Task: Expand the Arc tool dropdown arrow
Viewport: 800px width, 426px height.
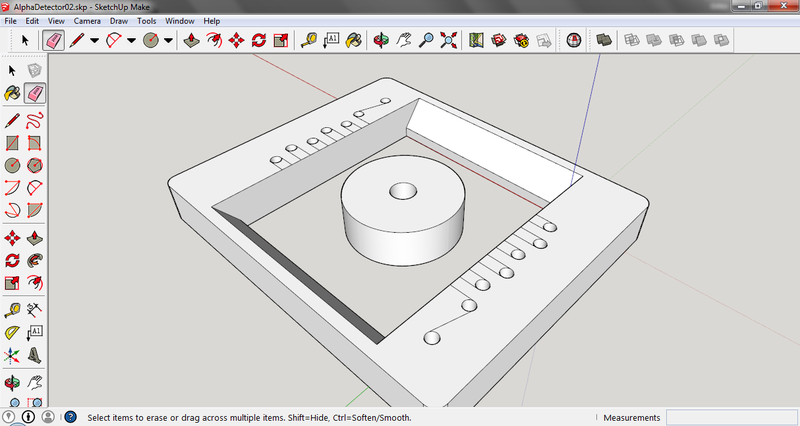Action: coord(132,41)
